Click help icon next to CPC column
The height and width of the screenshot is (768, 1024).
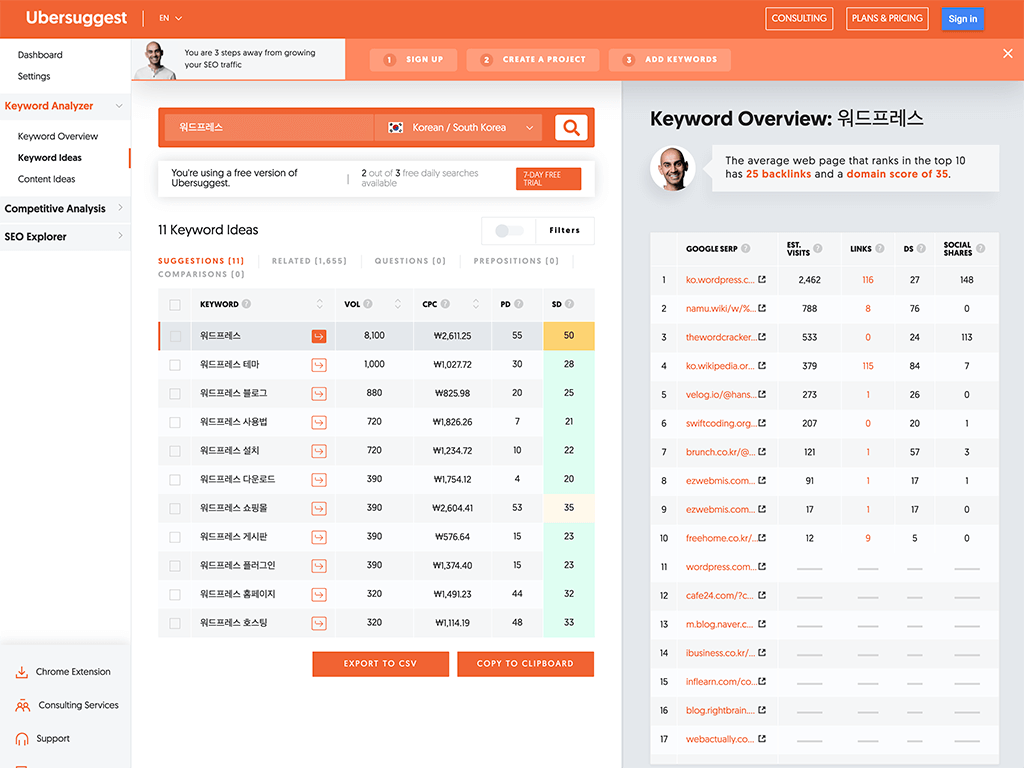tap(445, 304)
